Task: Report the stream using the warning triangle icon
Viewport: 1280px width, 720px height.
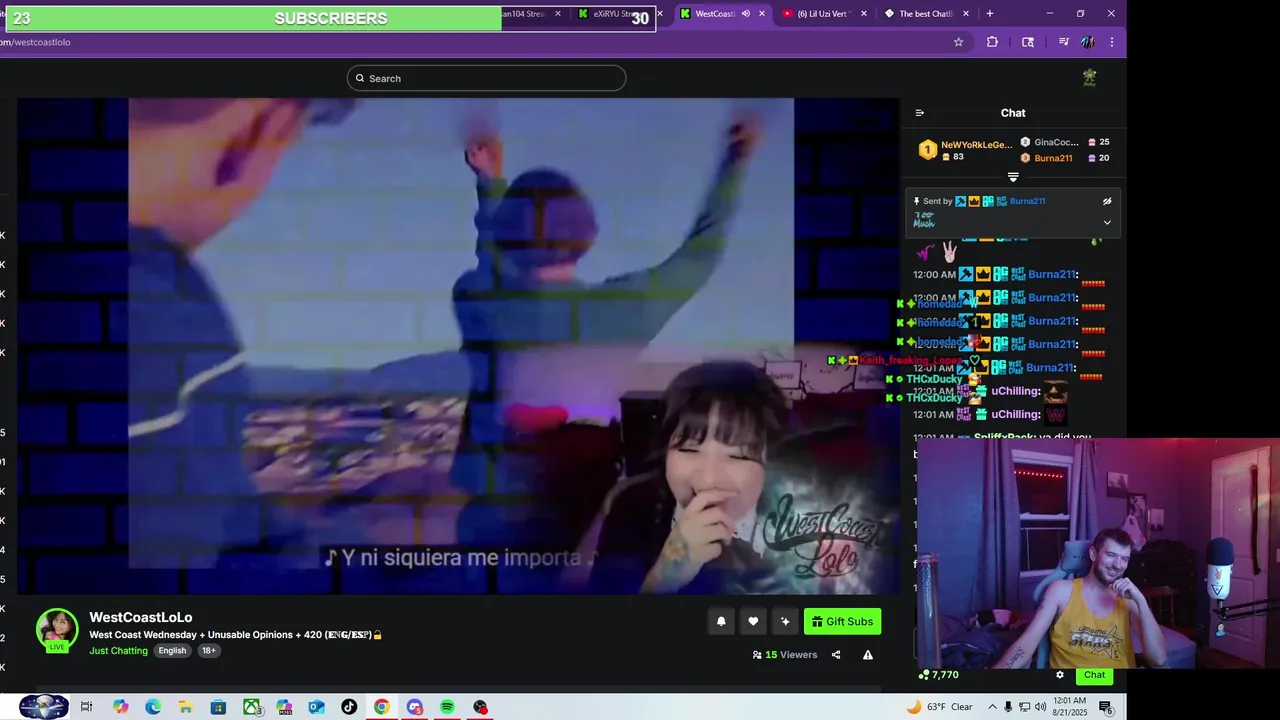Action: 868,655
